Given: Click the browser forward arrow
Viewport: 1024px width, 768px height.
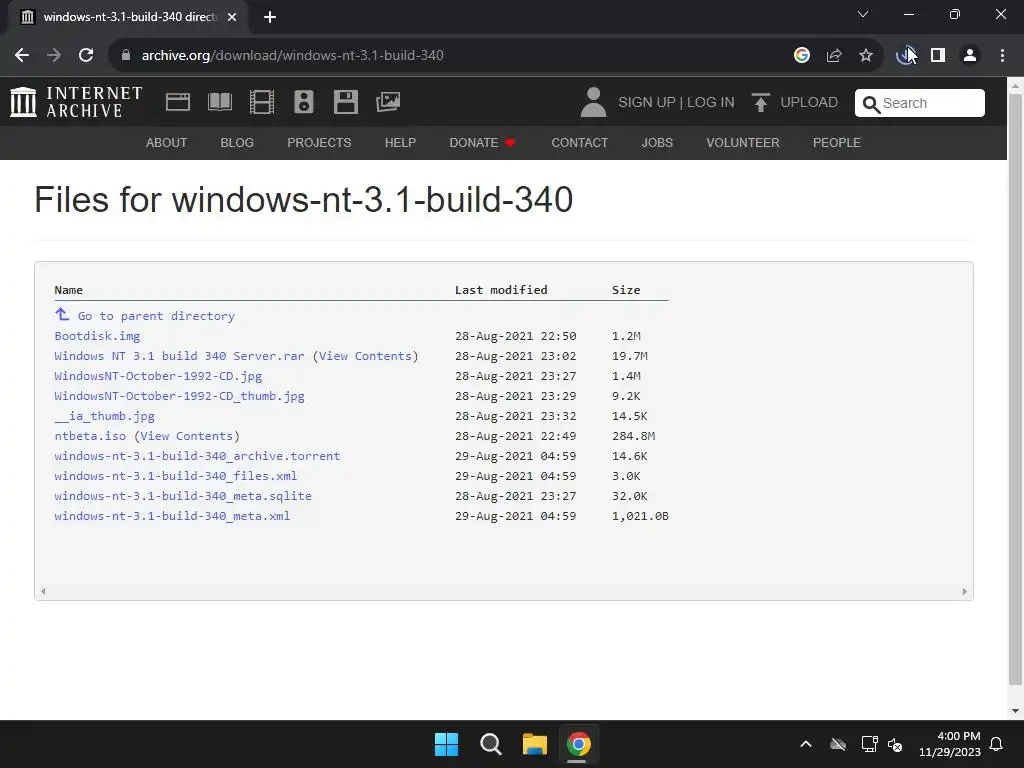Looking at the screenshot, I should point(54,56).
